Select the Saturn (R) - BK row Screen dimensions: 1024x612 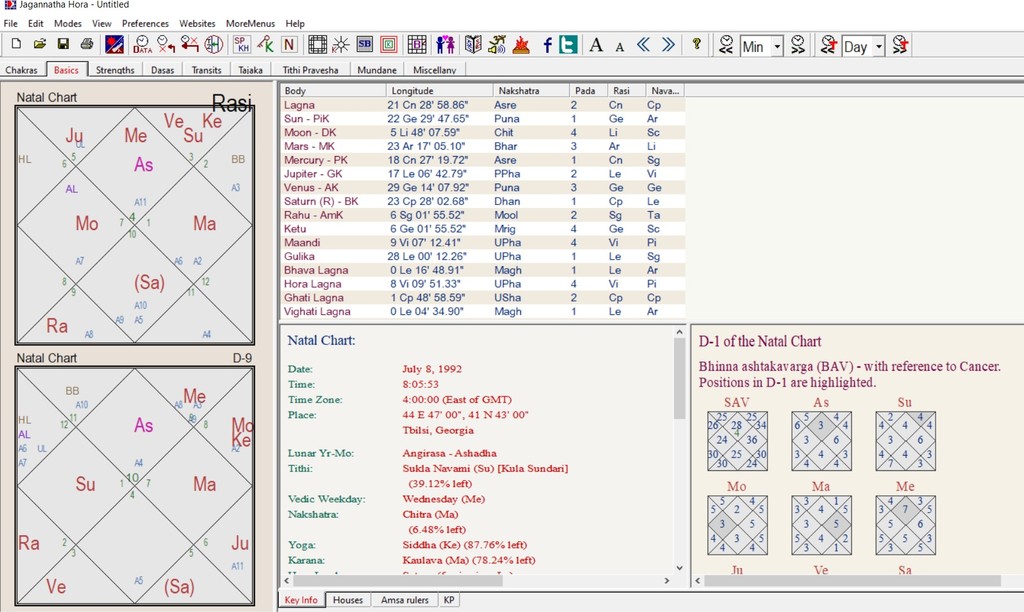point(483,201)
